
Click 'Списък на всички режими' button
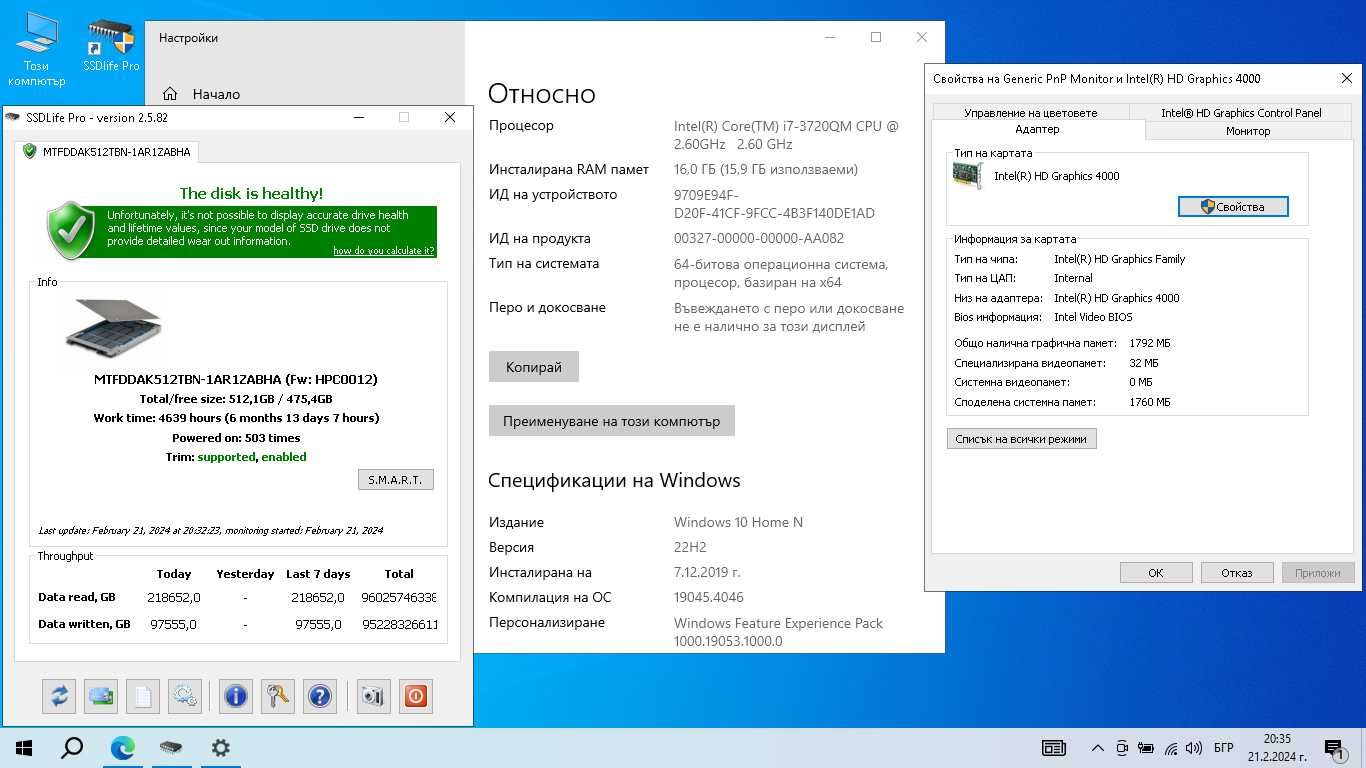(1021, 439)
